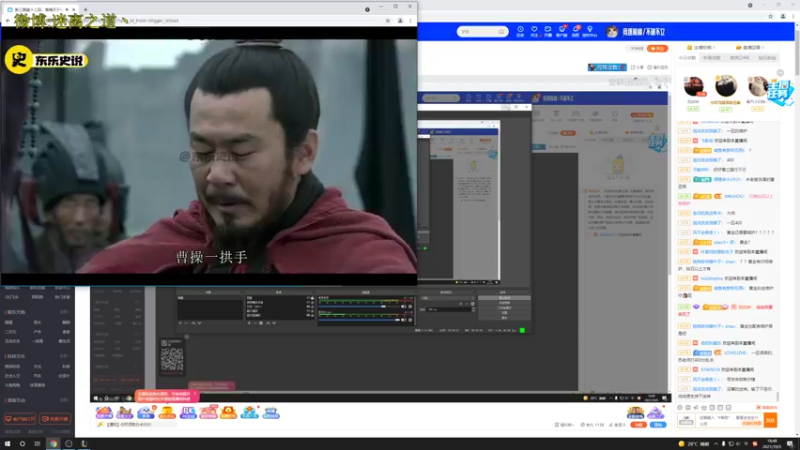Open the history clock icon in Huya header
The height and width of the screenshot is (450, 800).
pos(520,31)
